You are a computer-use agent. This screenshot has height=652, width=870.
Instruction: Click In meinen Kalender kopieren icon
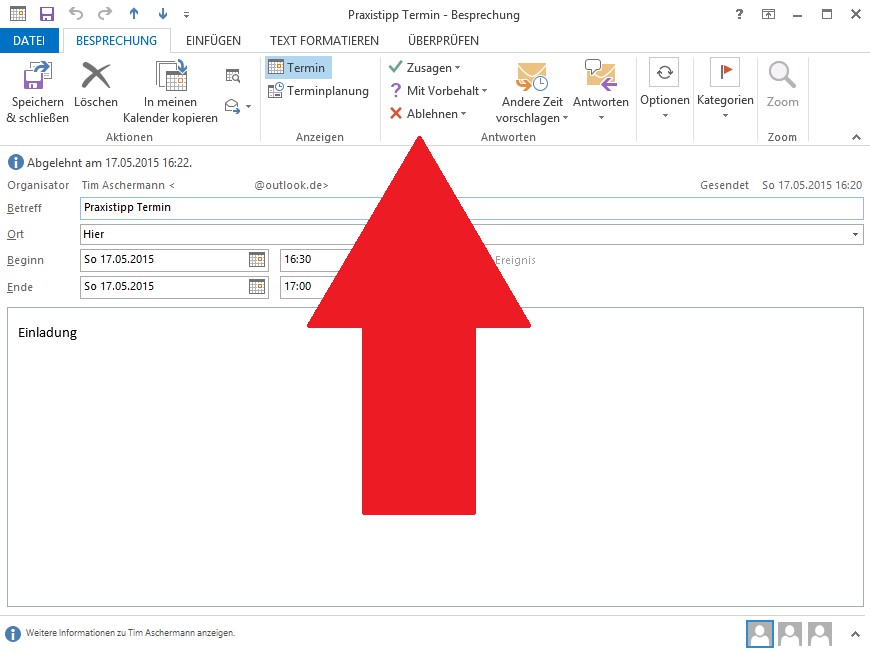pyautogui.click(x=171, y=77)
